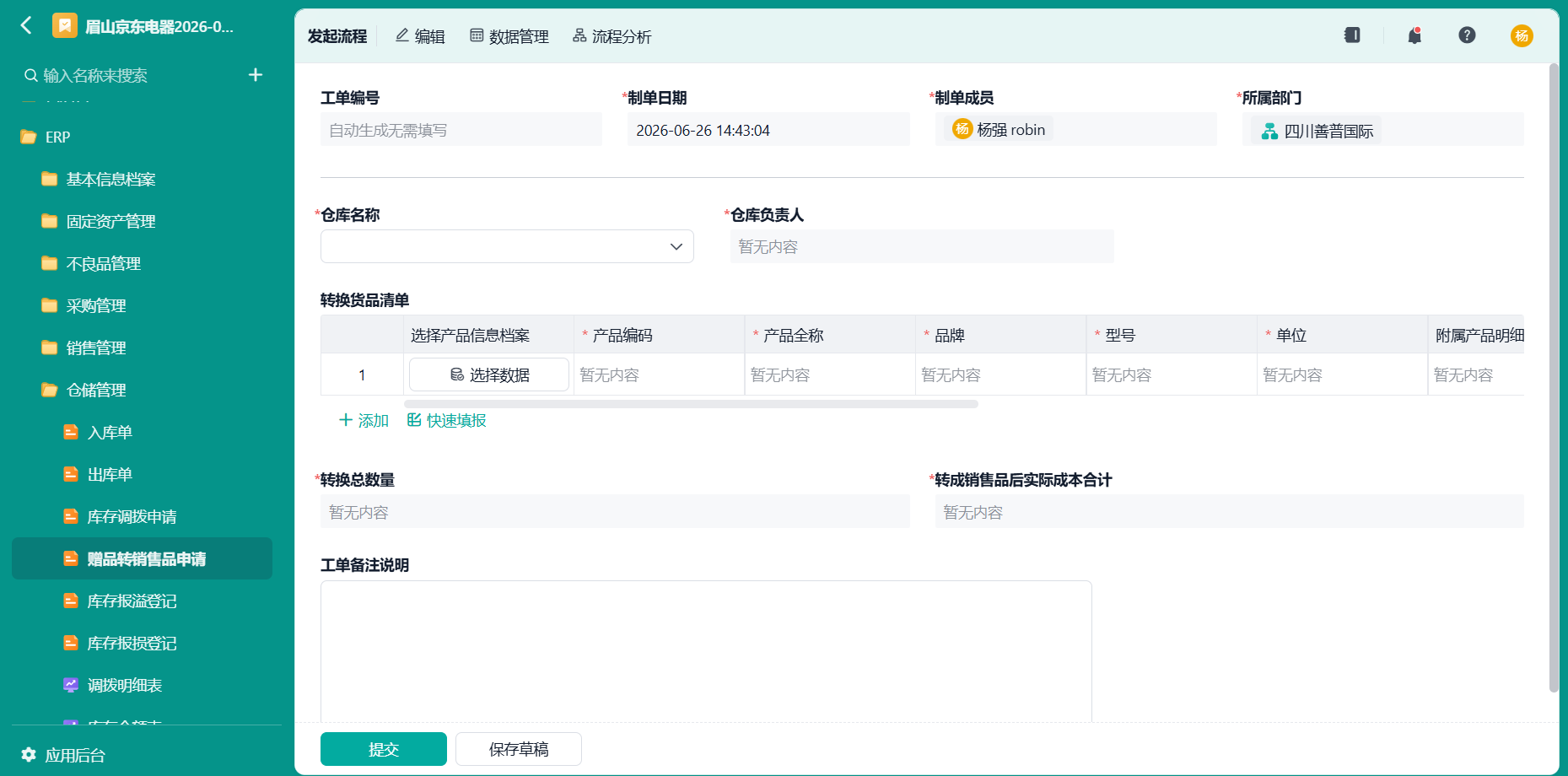Select 赠品转销售品申请 in the sidebar

point(142,558)
